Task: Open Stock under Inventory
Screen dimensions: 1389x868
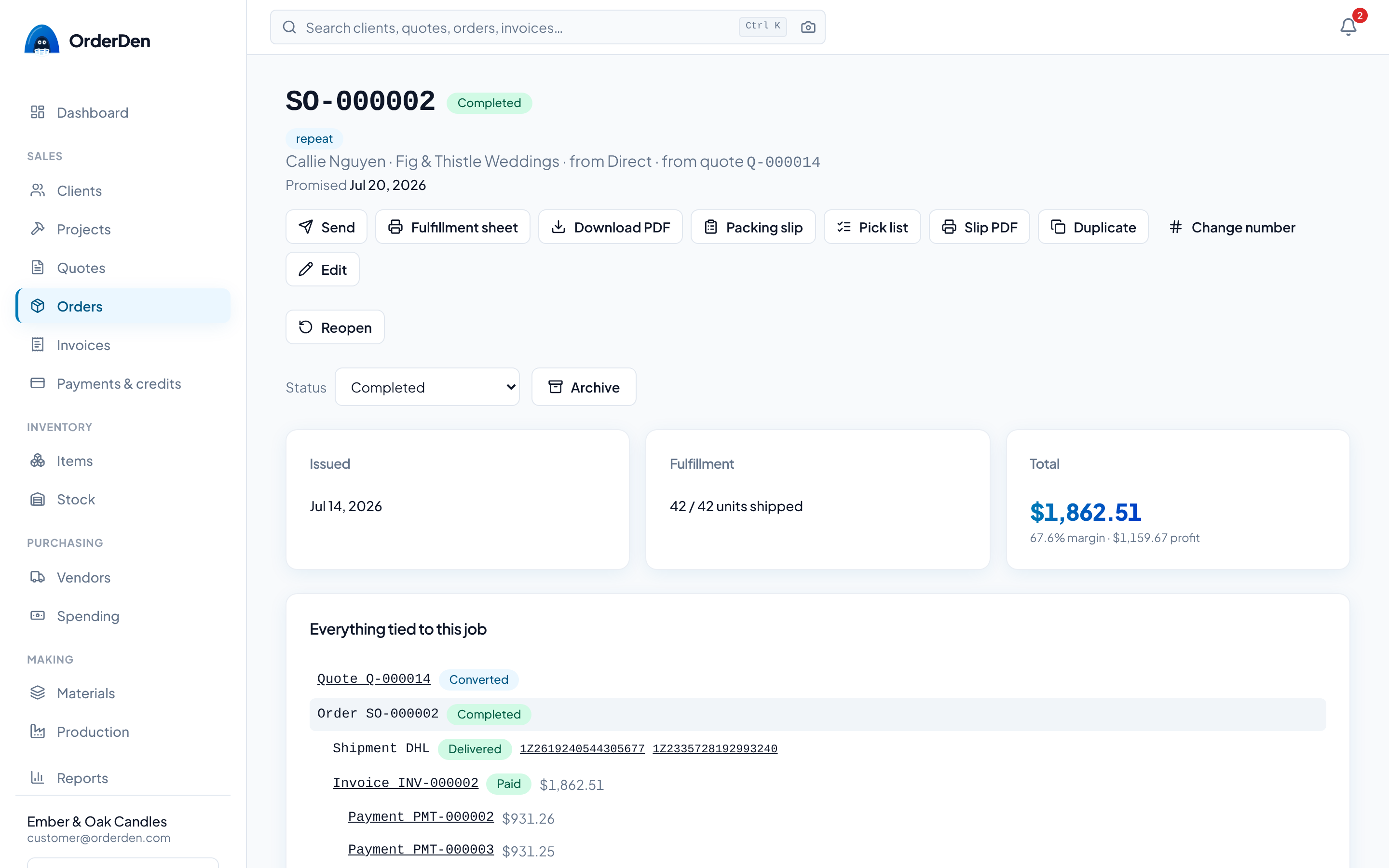Action: (123, 499)
